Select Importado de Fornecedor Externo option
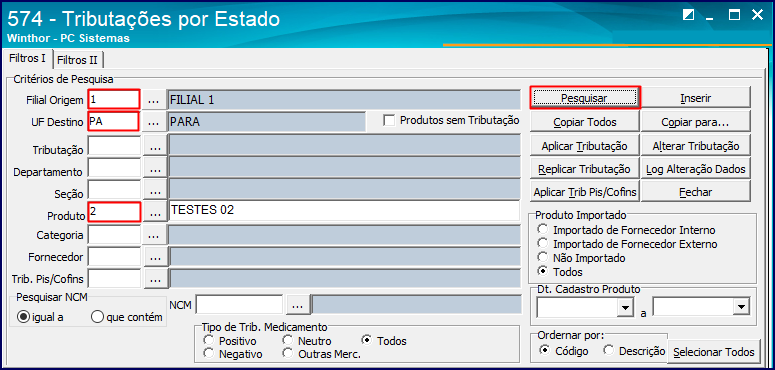 pyautogui.click(x=543, y=244)
